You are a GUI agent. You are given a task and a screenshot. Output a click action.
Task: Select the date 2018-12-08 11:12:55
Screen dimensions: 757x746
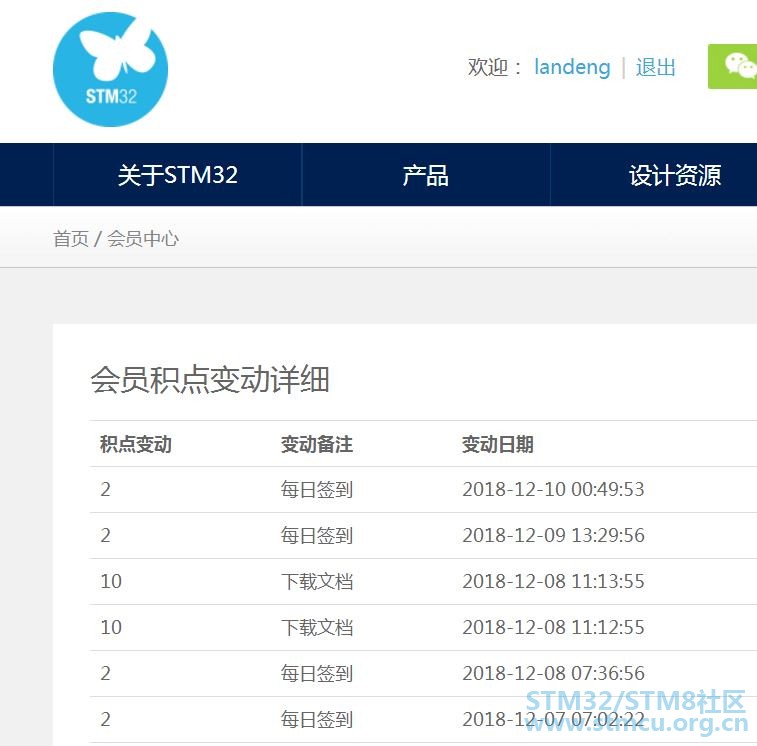553,627
